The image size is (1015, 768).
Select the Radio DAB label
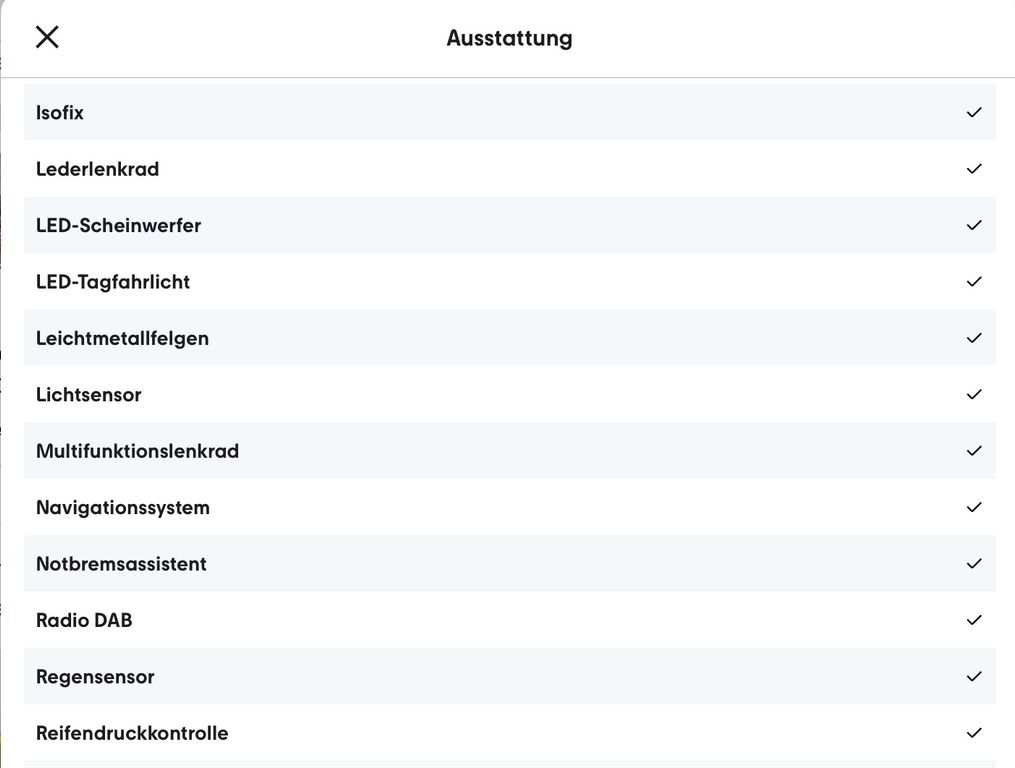pos(84,620)
